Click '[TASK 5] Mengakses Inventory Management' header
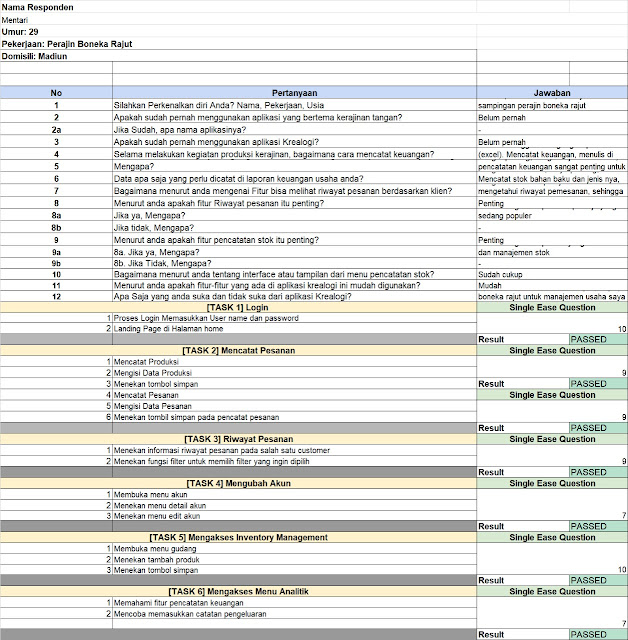This screenshot has width=628, height=640. 238,537
